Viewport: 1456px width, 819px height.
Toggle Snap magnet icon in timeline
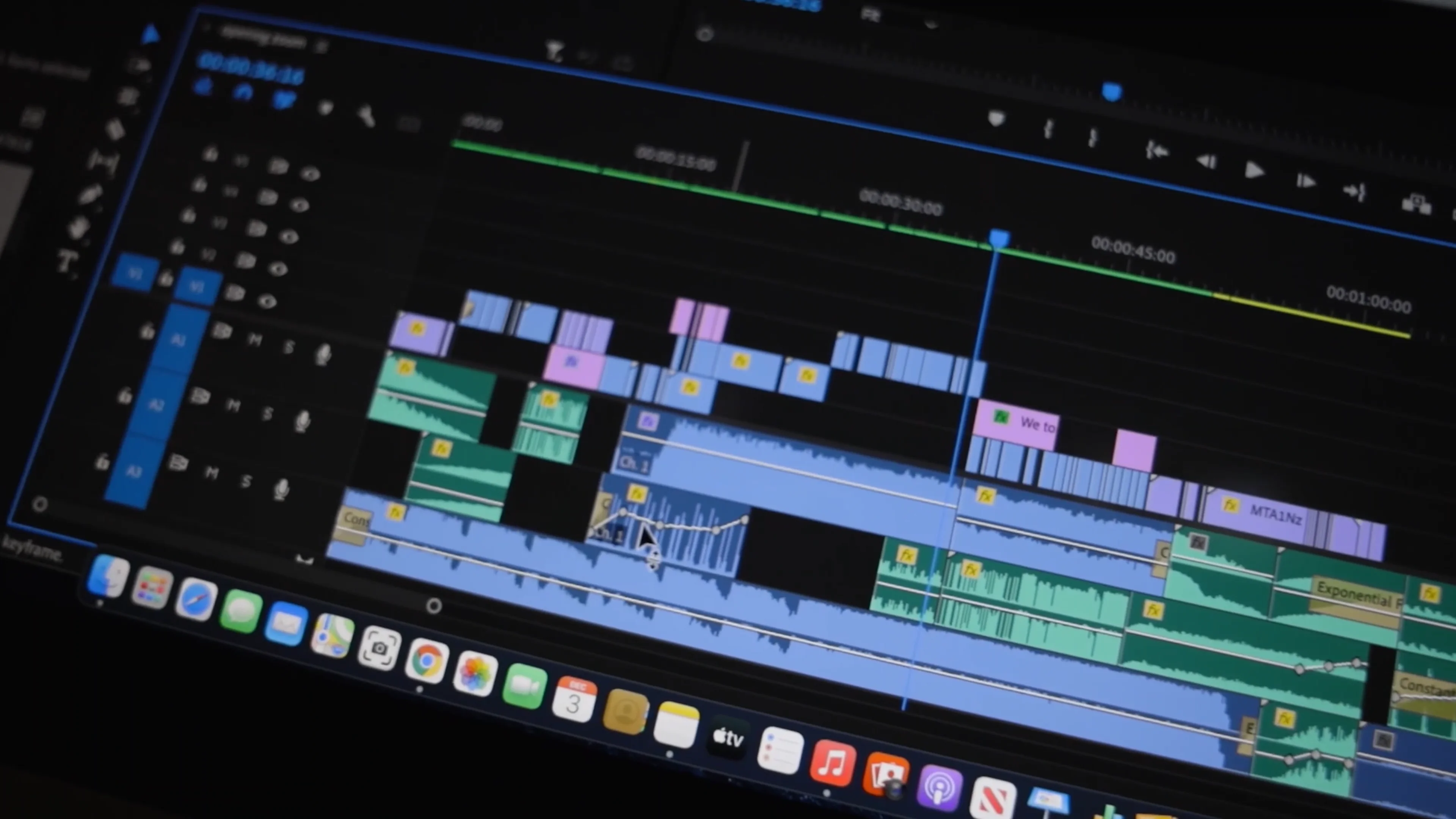coord(243,93)
